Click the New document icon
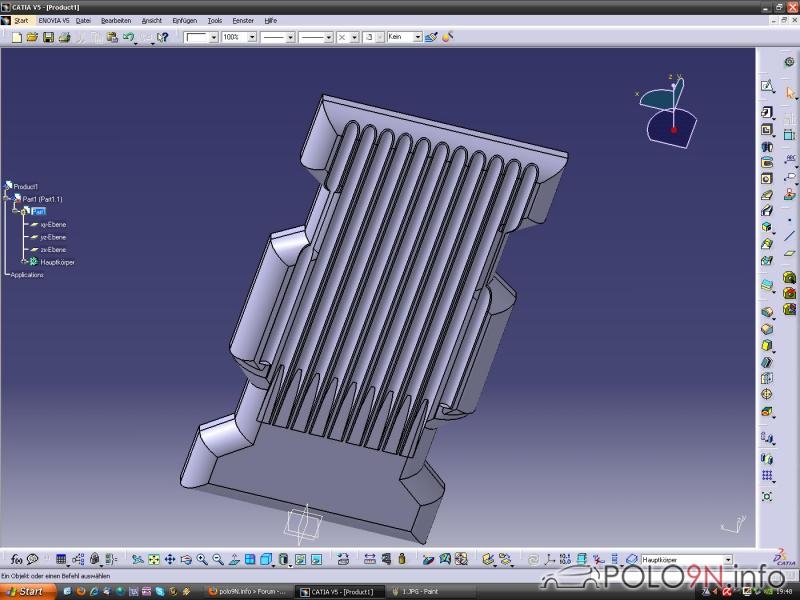This screenshot has height=600, width=800. coord(17,37)
